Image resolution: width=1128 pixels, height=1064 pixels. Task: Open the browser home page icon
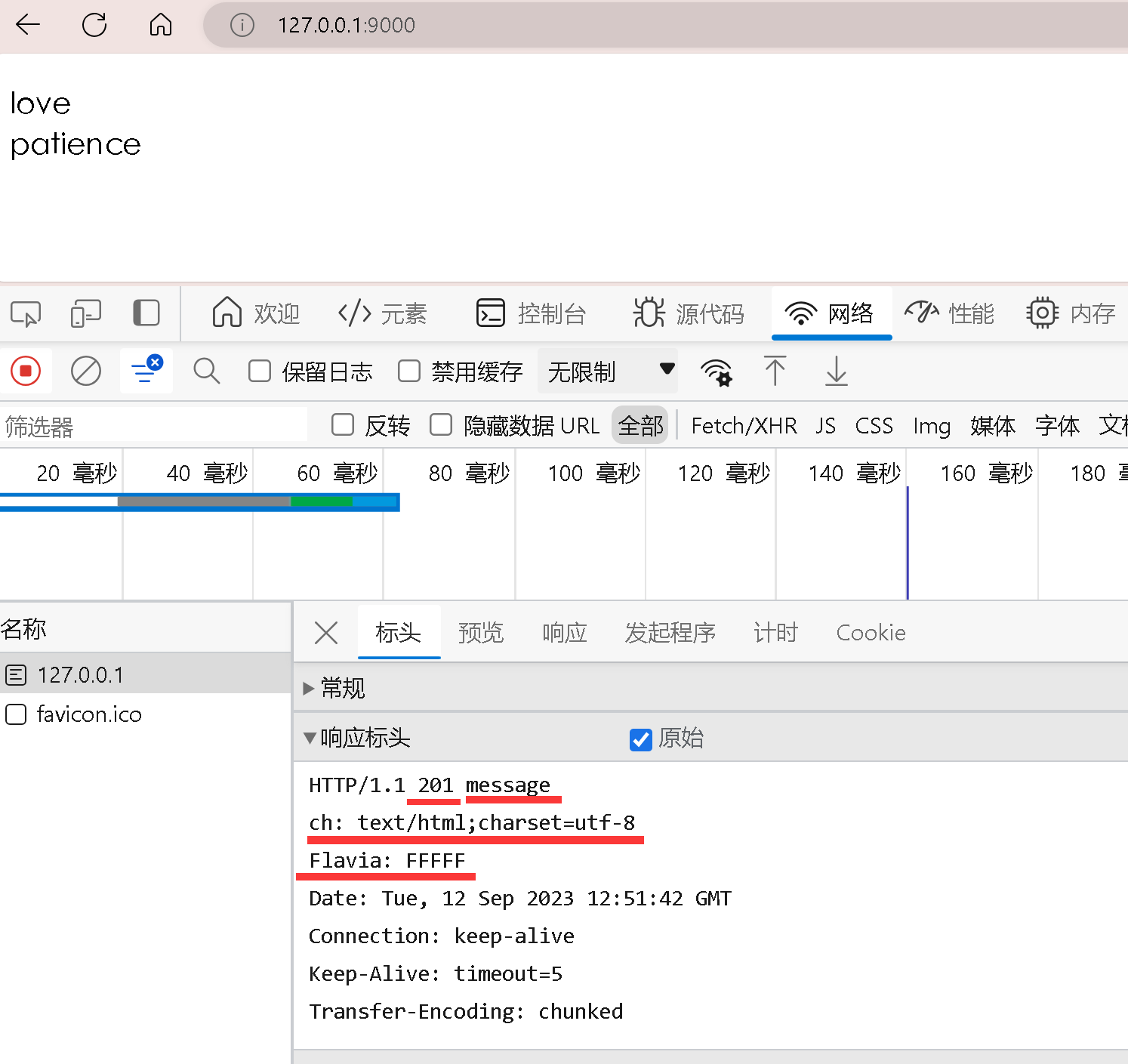click(161, 25)
